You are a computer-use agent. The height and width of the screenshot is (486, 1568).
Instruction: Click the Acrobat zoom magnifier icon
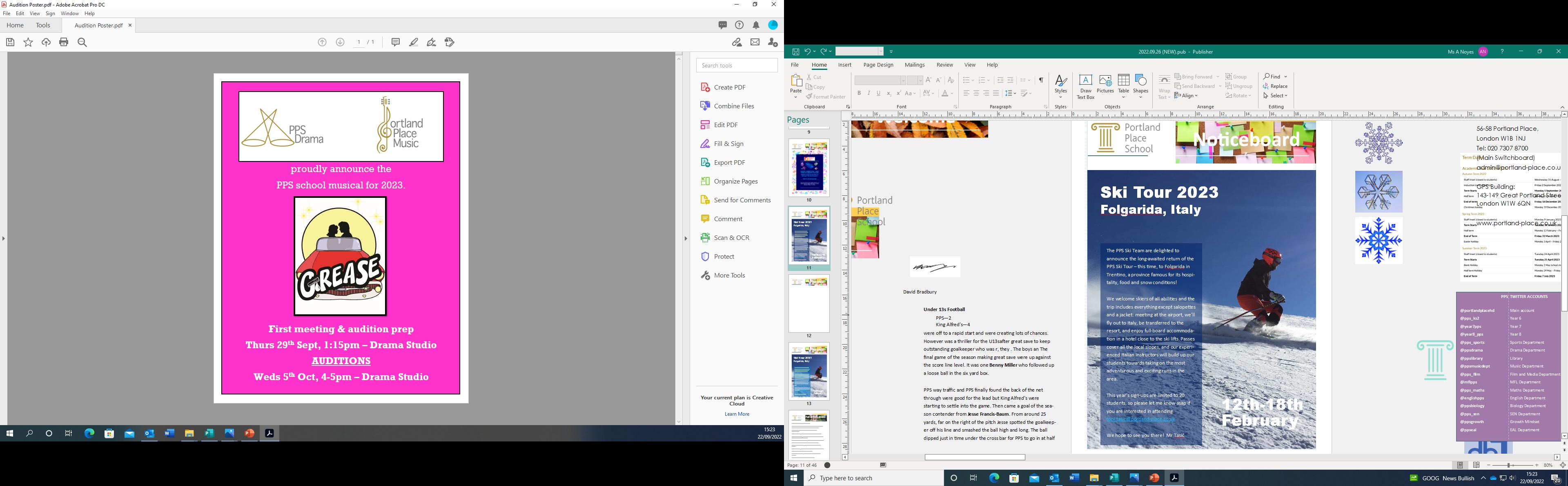tap(82, 42)
